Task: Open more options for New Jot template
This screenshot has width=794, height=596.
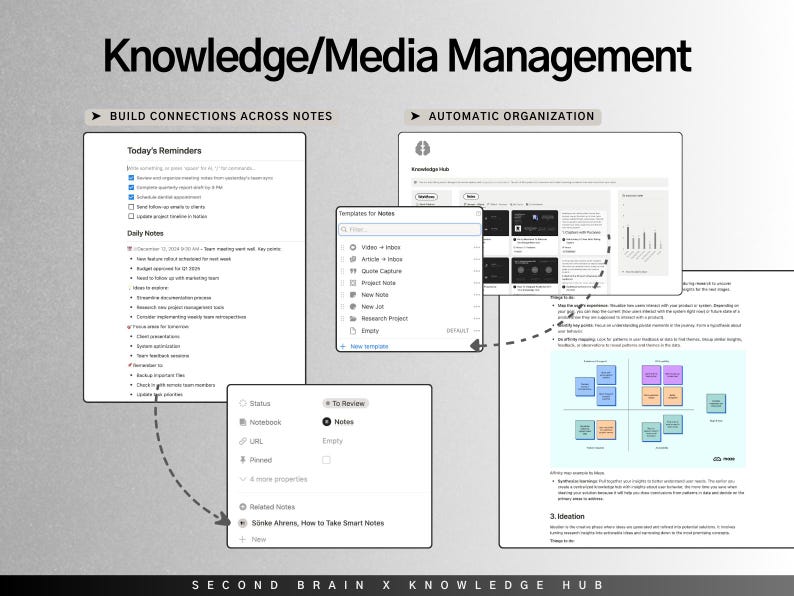Action: [x=477, y=306]
